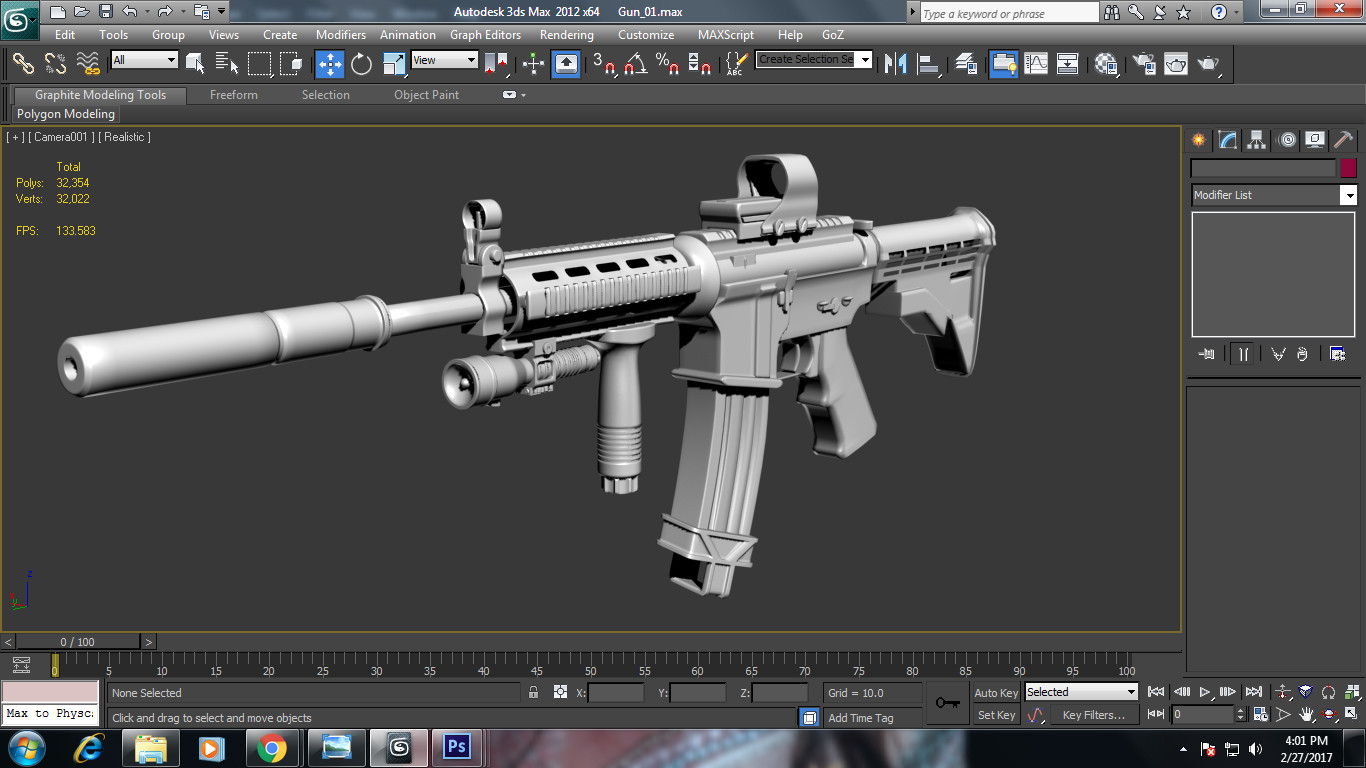
Task: Activate the Select Object tool
Action: coord(196,63)
